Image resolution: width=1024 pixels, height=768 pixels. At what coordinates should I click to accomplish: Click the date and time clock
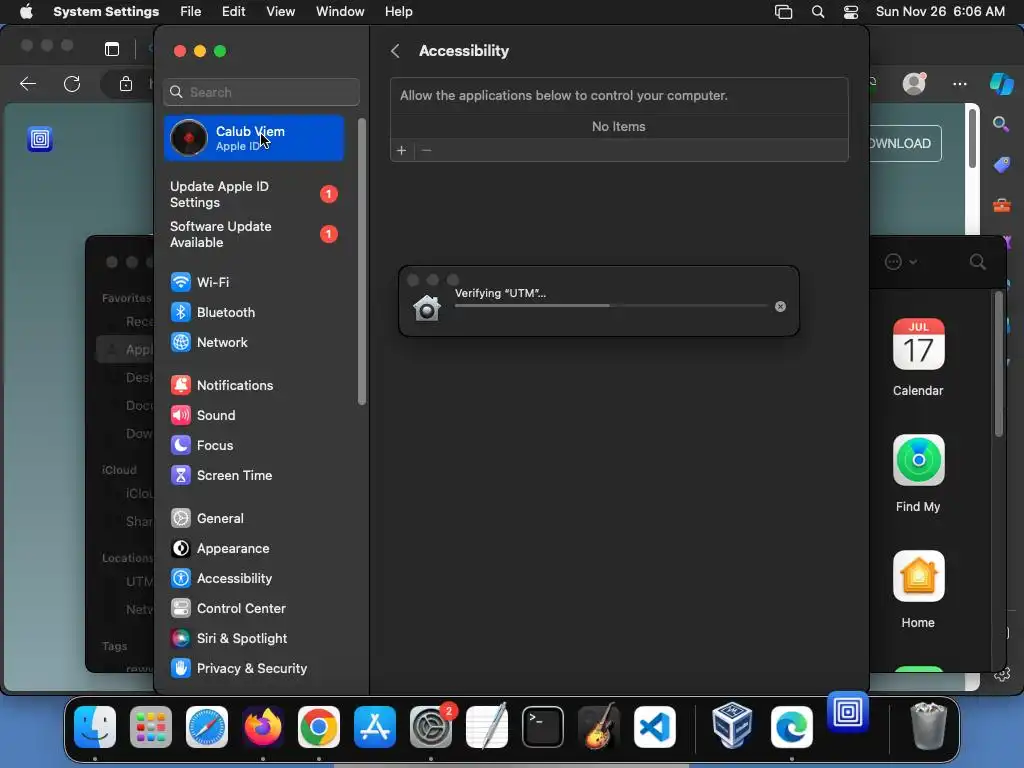tap(940, 12)
